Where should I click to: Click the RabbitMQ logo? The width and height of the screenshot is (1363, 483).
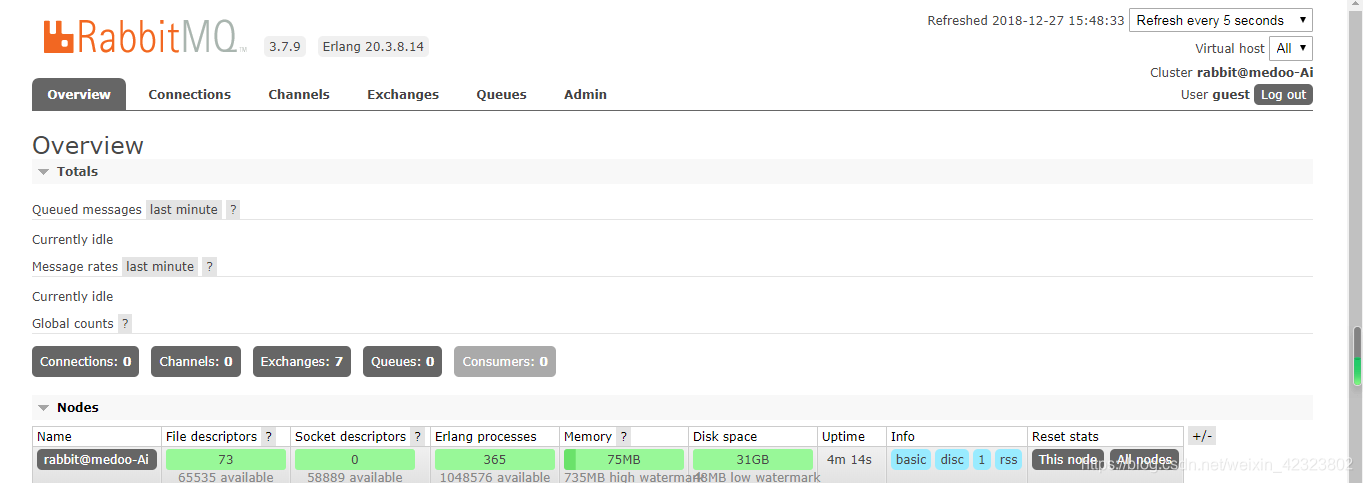coord(144,37)
